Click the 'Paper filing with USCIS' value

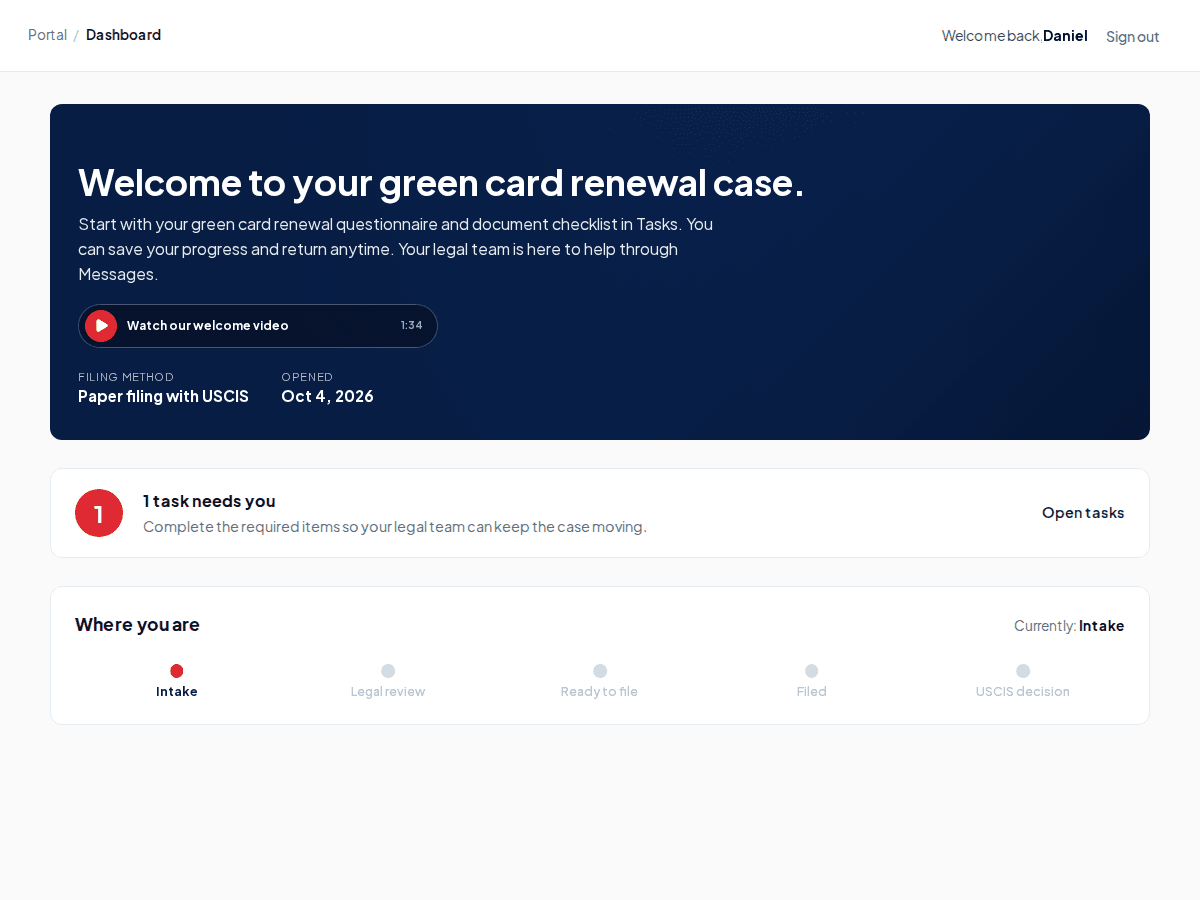pos(163,396)
